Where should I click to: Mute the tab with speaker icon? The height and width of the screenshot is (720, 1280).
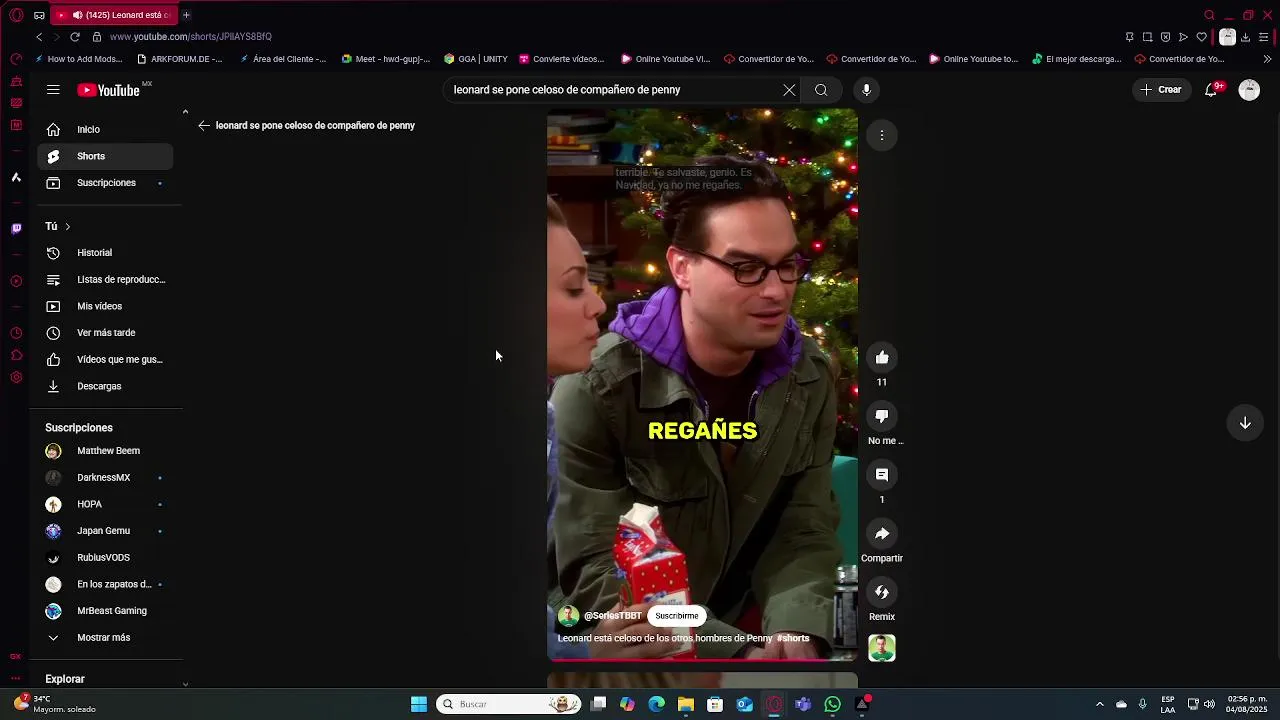pyautogui.click(x=77, y=15)
